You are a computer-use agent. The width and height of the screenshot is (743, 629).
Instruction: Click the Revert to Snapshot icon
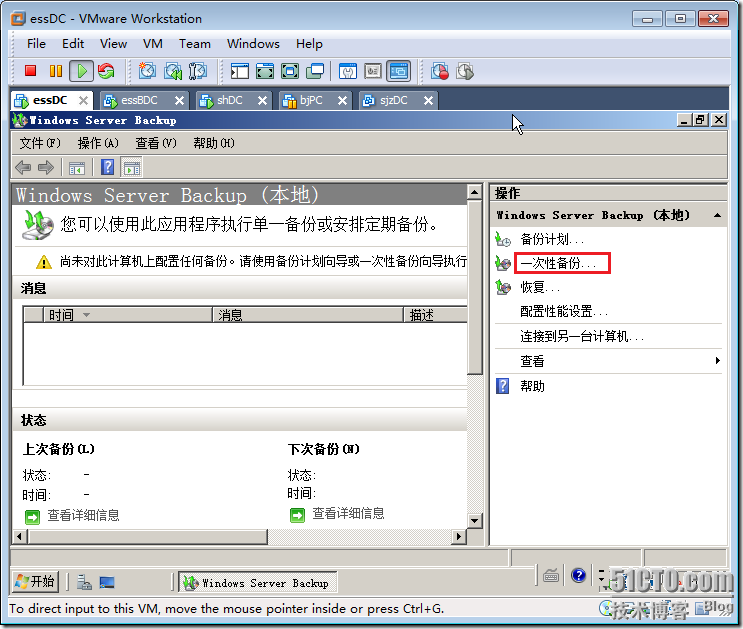(172, 71)
